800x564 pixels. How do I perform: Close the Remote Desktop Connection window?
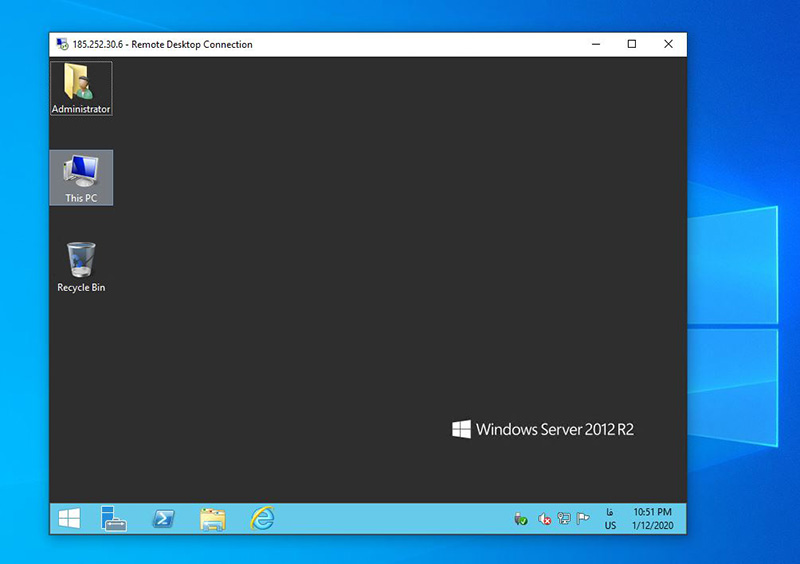pyautogui.click(x=668, y=44)
